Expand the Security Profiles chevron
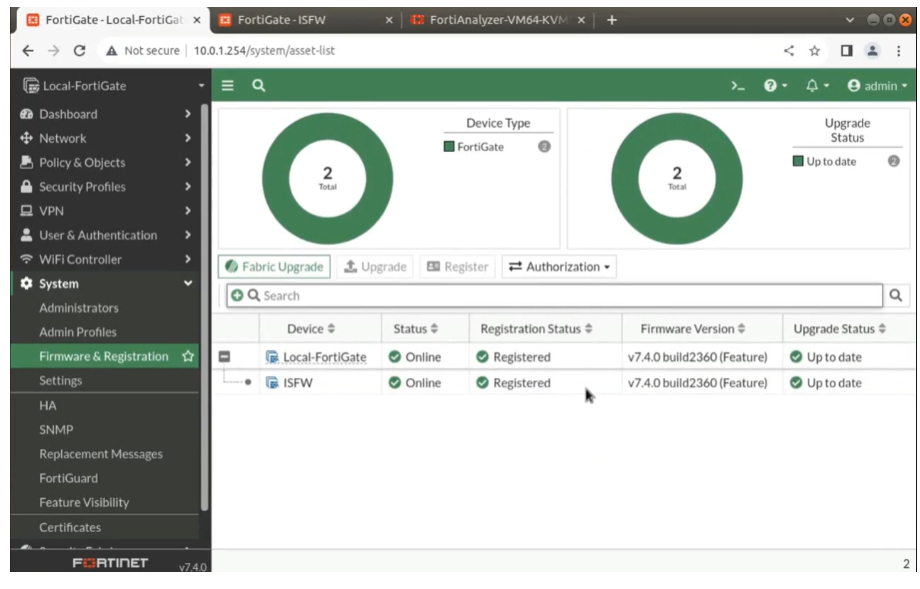The width and height of the screenshot is (920, 589). (x=188, y=187)
